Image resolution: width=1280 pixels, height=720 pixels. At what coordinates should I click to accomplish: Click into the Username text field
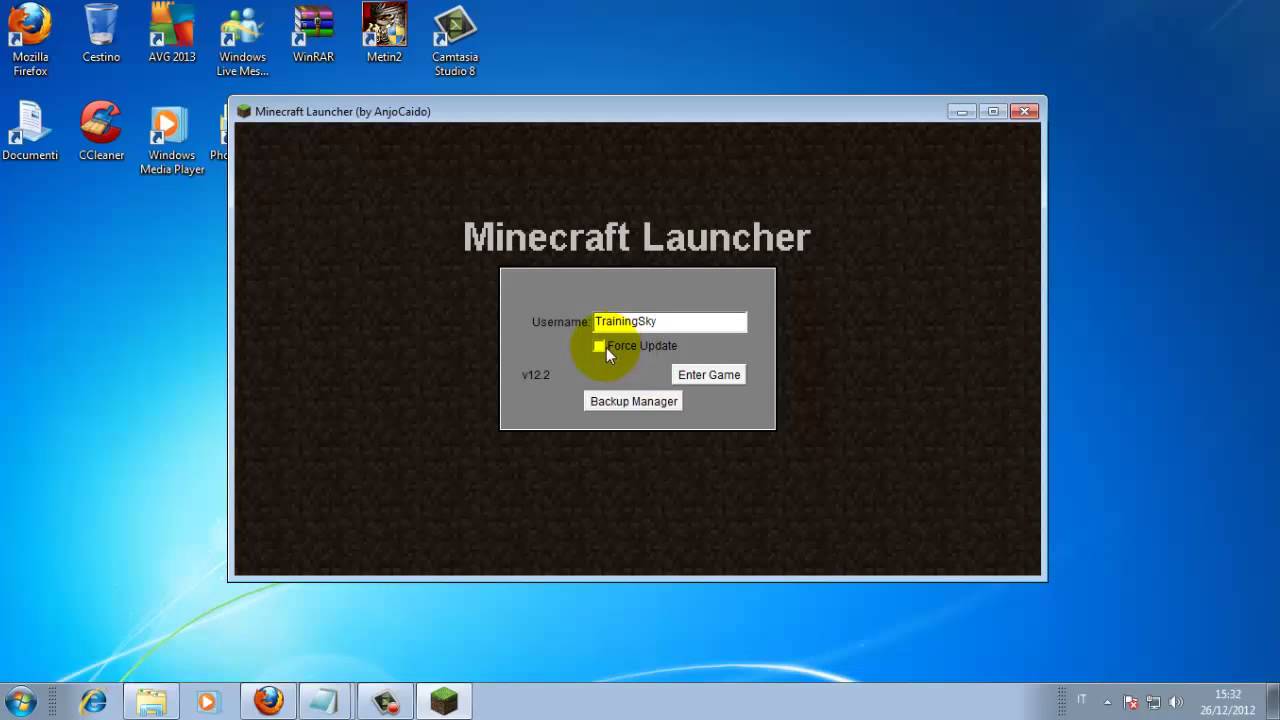(670, 322)
